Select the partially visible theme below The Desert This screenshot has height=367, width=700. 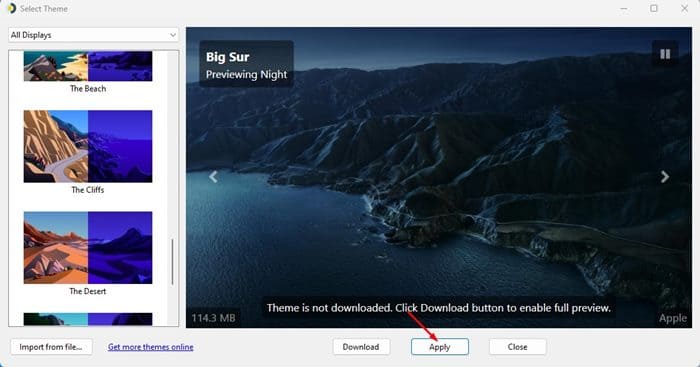pyautogui.click(x=88, y=319)
